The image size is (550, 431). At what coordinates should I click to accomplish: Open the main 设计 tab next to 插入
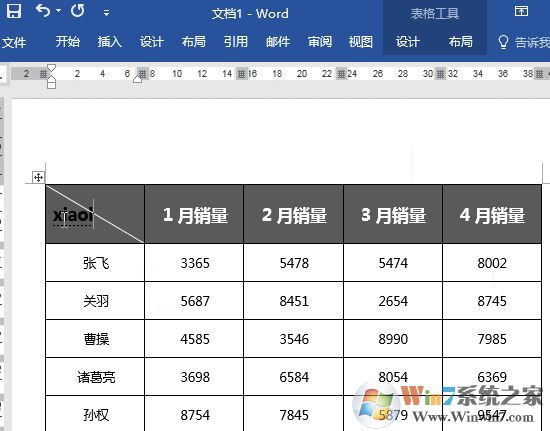click(152, 42)
